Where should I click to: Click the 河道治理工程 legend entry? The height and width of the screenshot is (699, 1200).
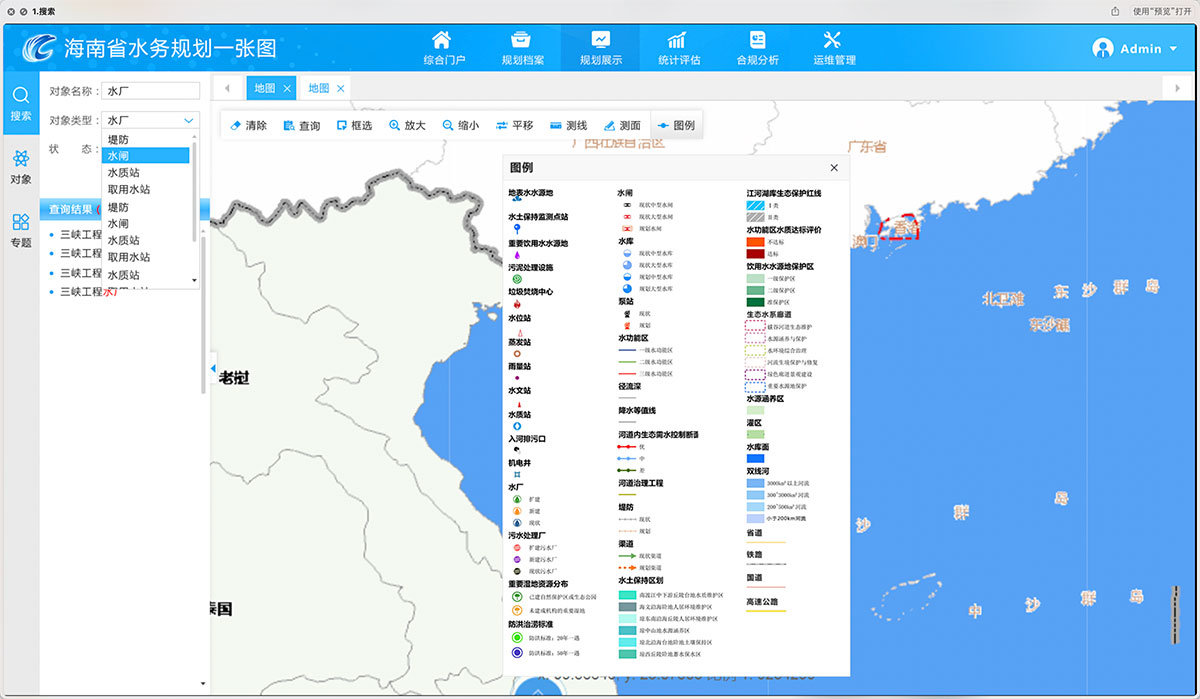click(641, 483)
